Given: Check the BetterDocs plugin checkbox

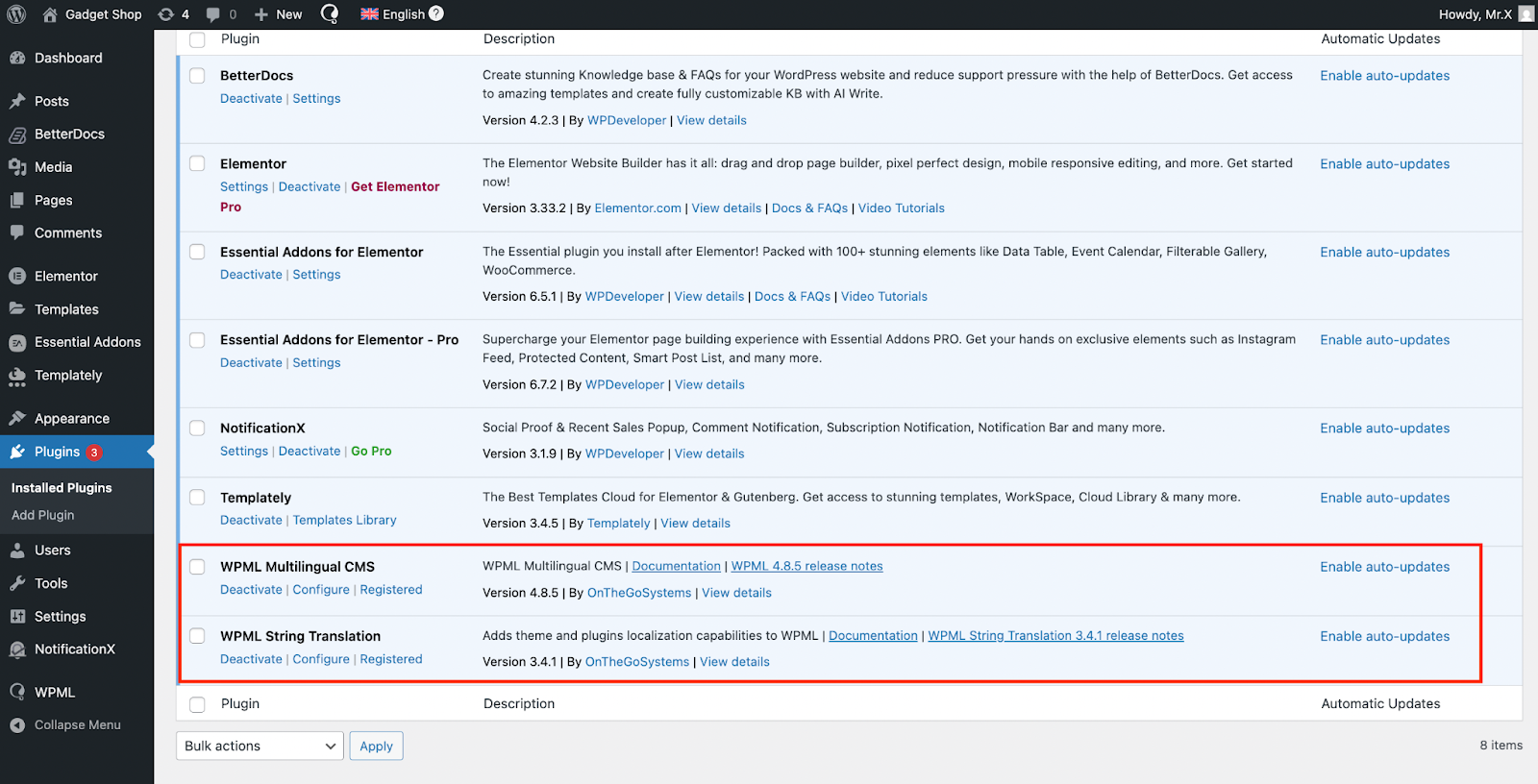Looking at the screenshot, I should (197, 75).
